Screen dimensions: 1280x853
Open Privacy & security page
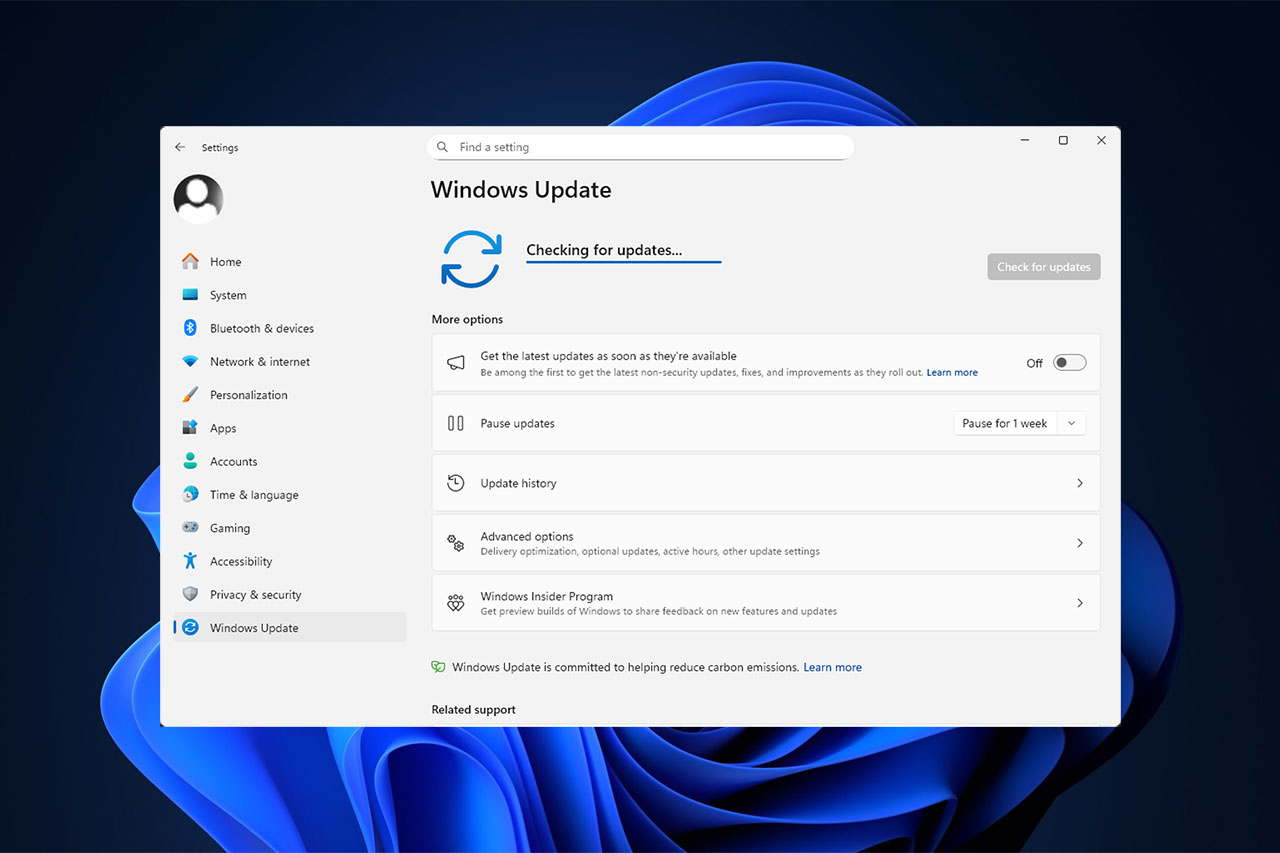[290, 594]
